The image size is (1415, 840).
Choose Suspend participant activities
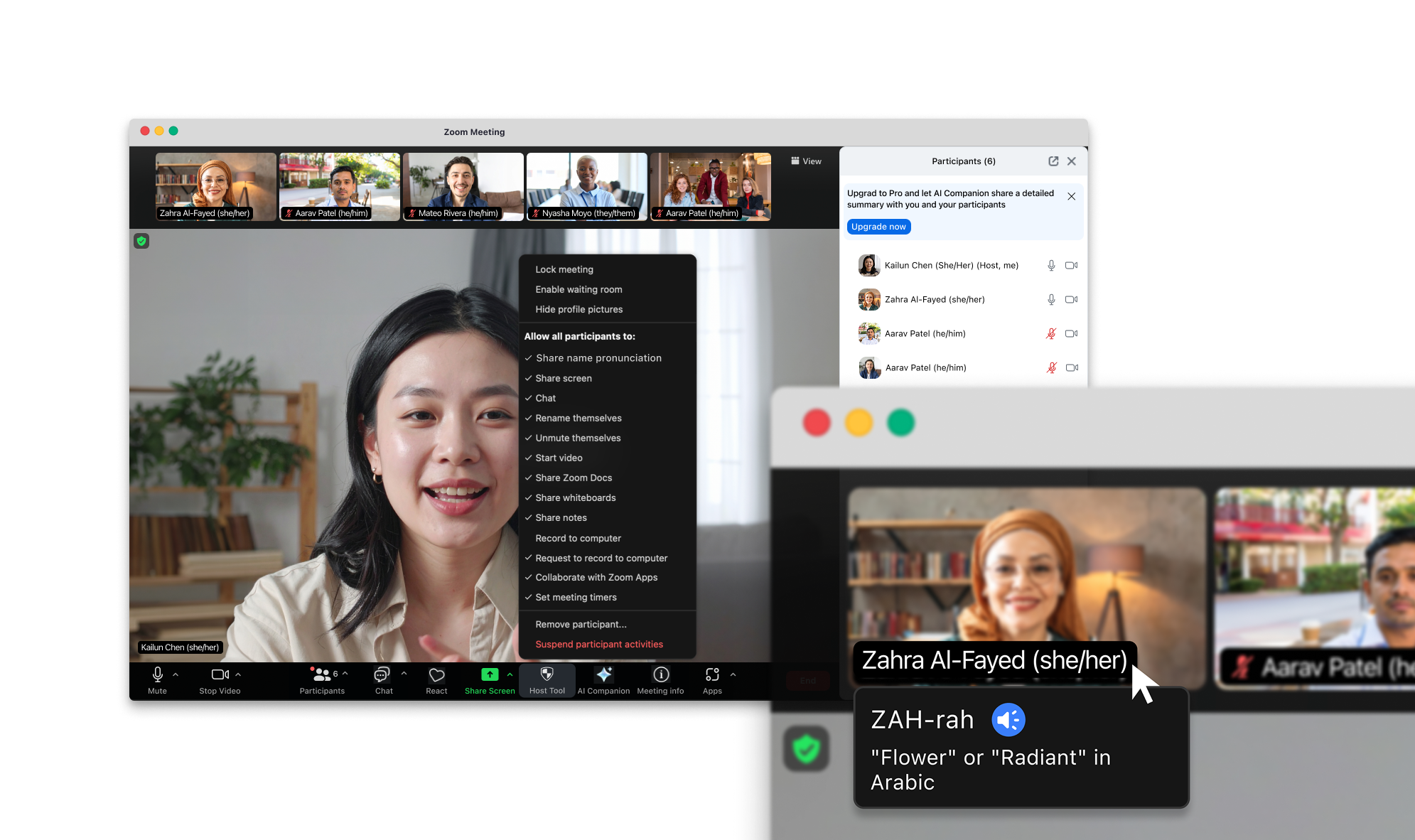pos(599,644)
